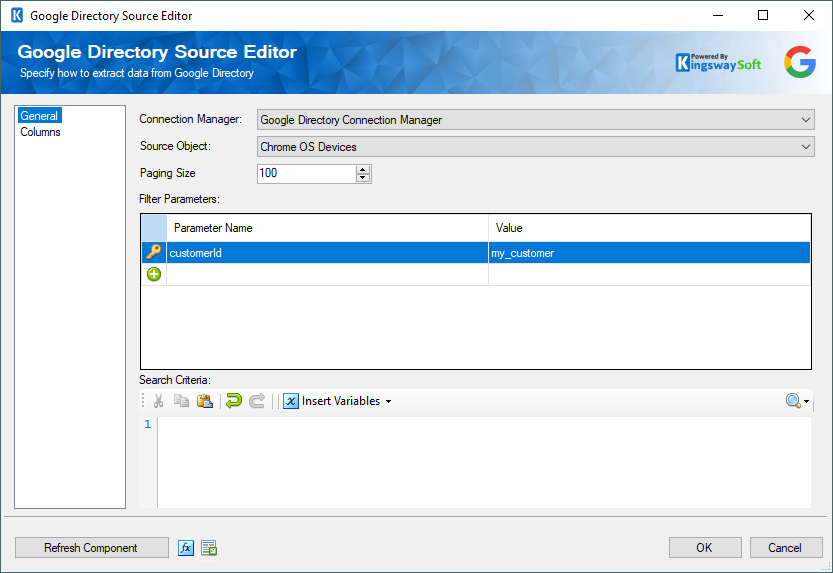Screen dimensions: 833x573
Task: Maximize the editor window
Action: [x=763, y=15]
